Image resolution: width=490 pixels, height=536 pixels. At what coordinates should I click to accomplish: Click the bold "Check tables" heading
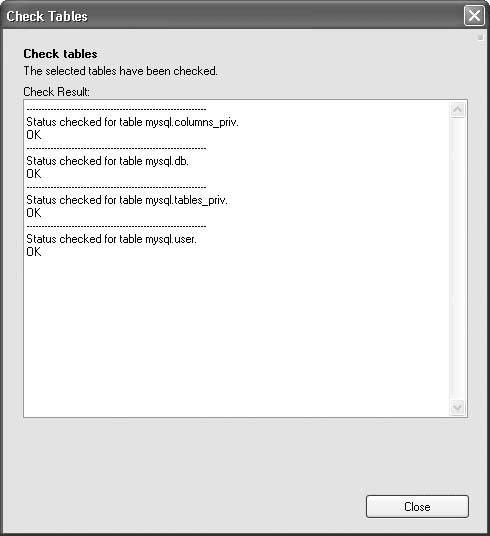[x=60, y=54]
